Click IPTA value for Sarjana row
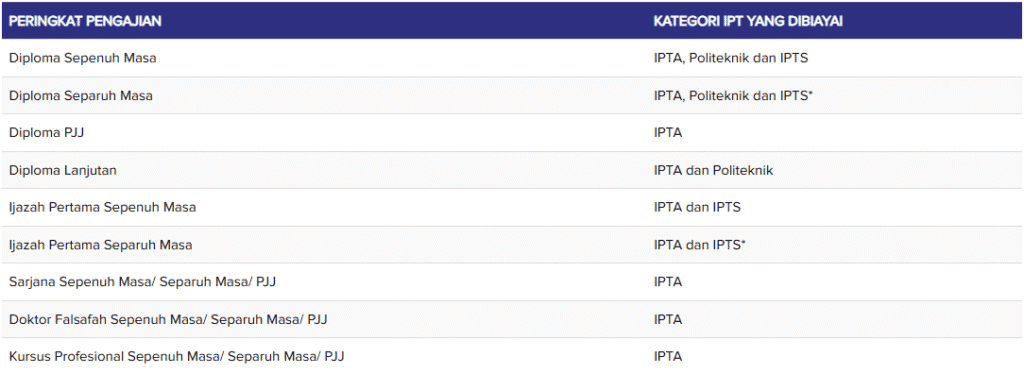Viewport: 1024px width, 374px height. coord(667,282)
